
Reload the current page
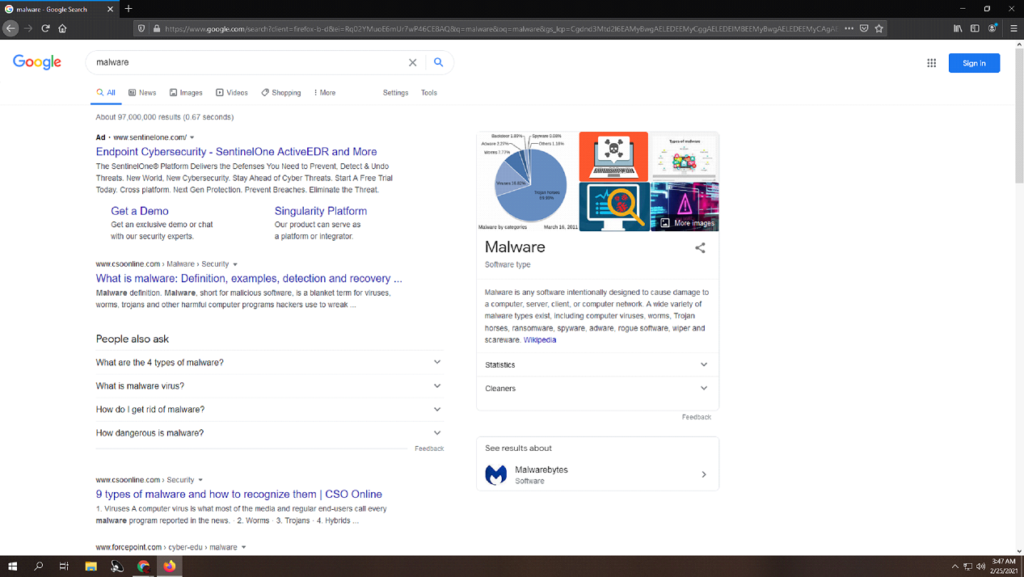pyautogui.click(x=45, y=28)
